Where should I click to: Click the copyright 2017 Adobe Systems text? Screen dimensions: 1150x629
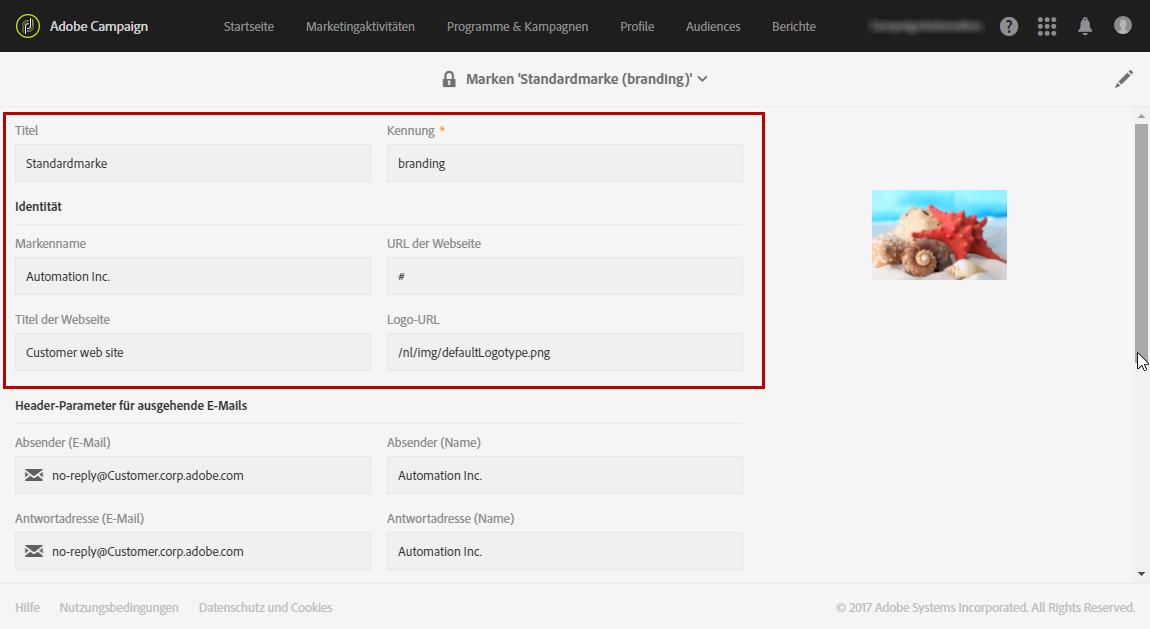pyautogui.click(x=986, y=608)
